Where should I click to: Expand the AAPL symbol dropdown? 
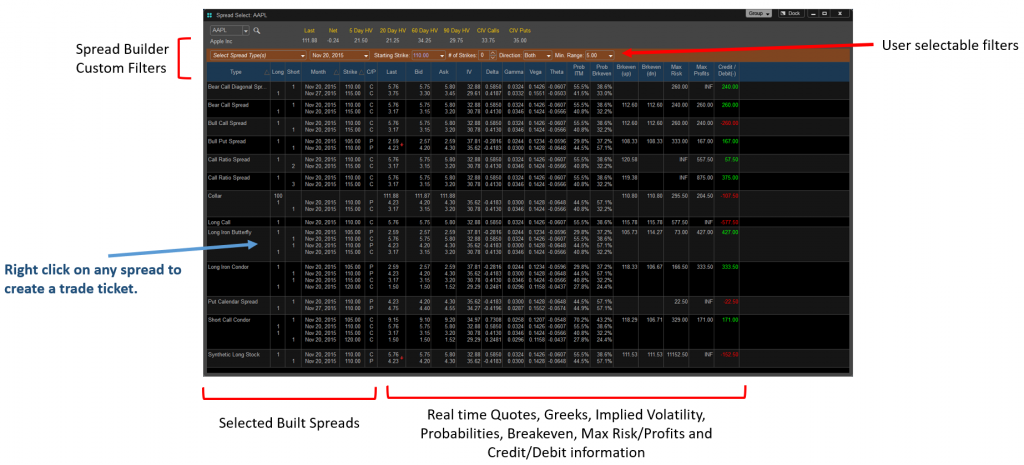tap(245, 30)
